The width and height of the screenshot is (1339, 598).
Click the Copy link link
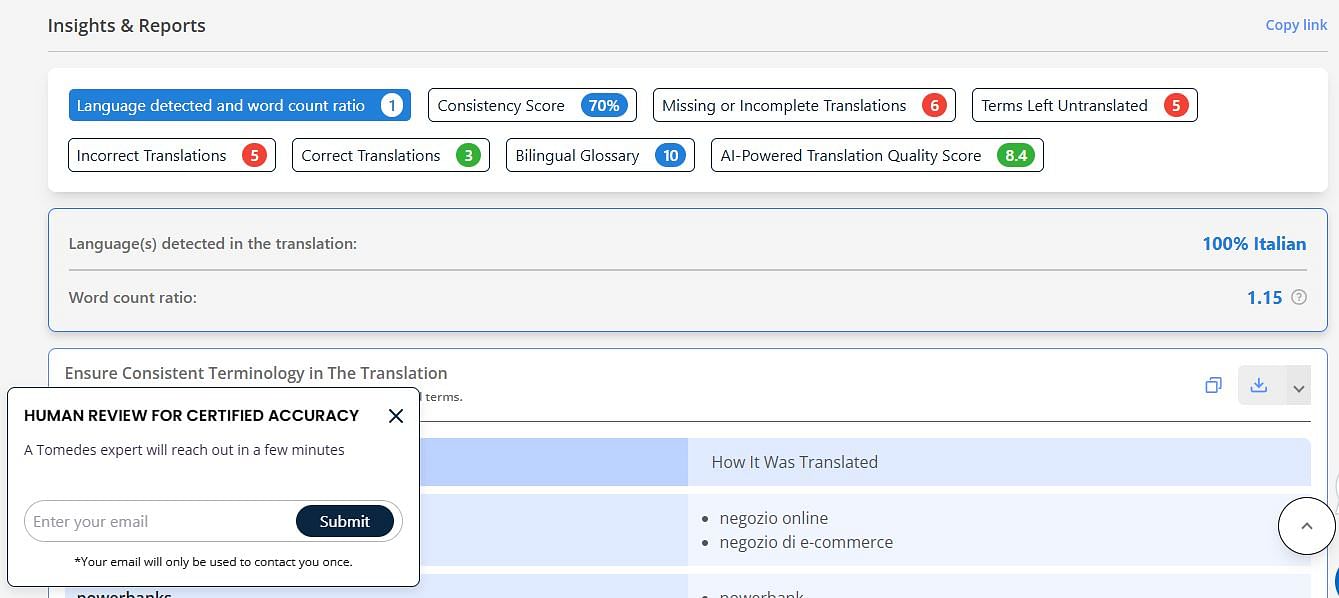(x=1296, y=25)
